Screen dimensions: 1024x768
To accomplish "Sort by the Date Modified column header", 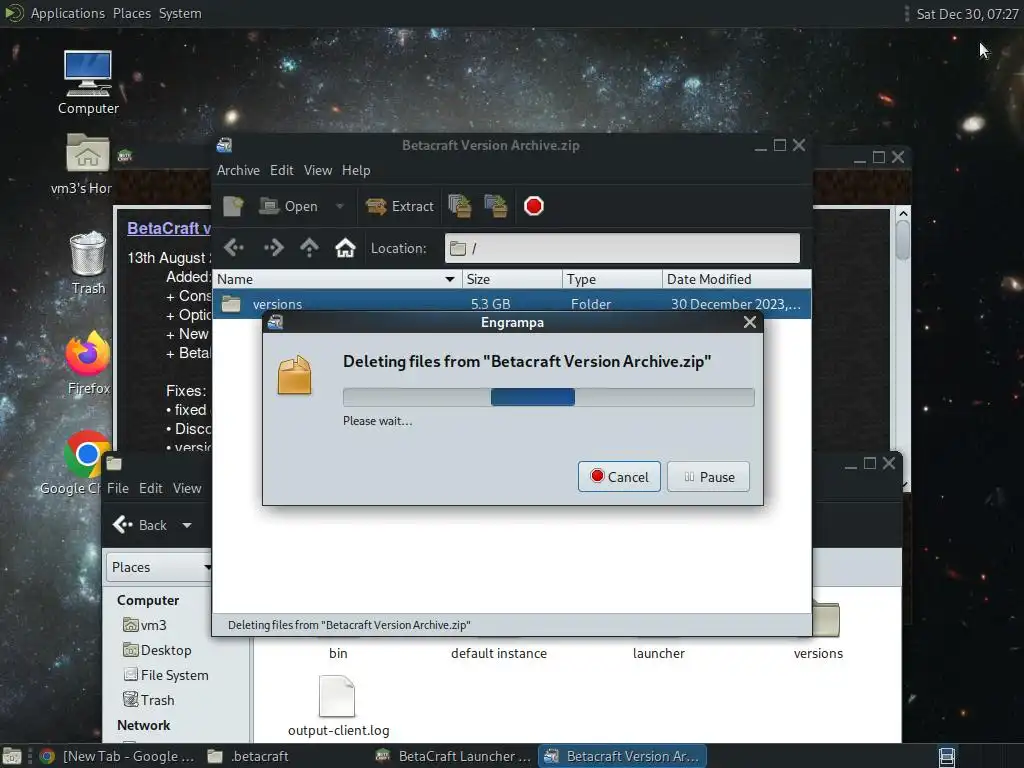I will click(737, 280).
